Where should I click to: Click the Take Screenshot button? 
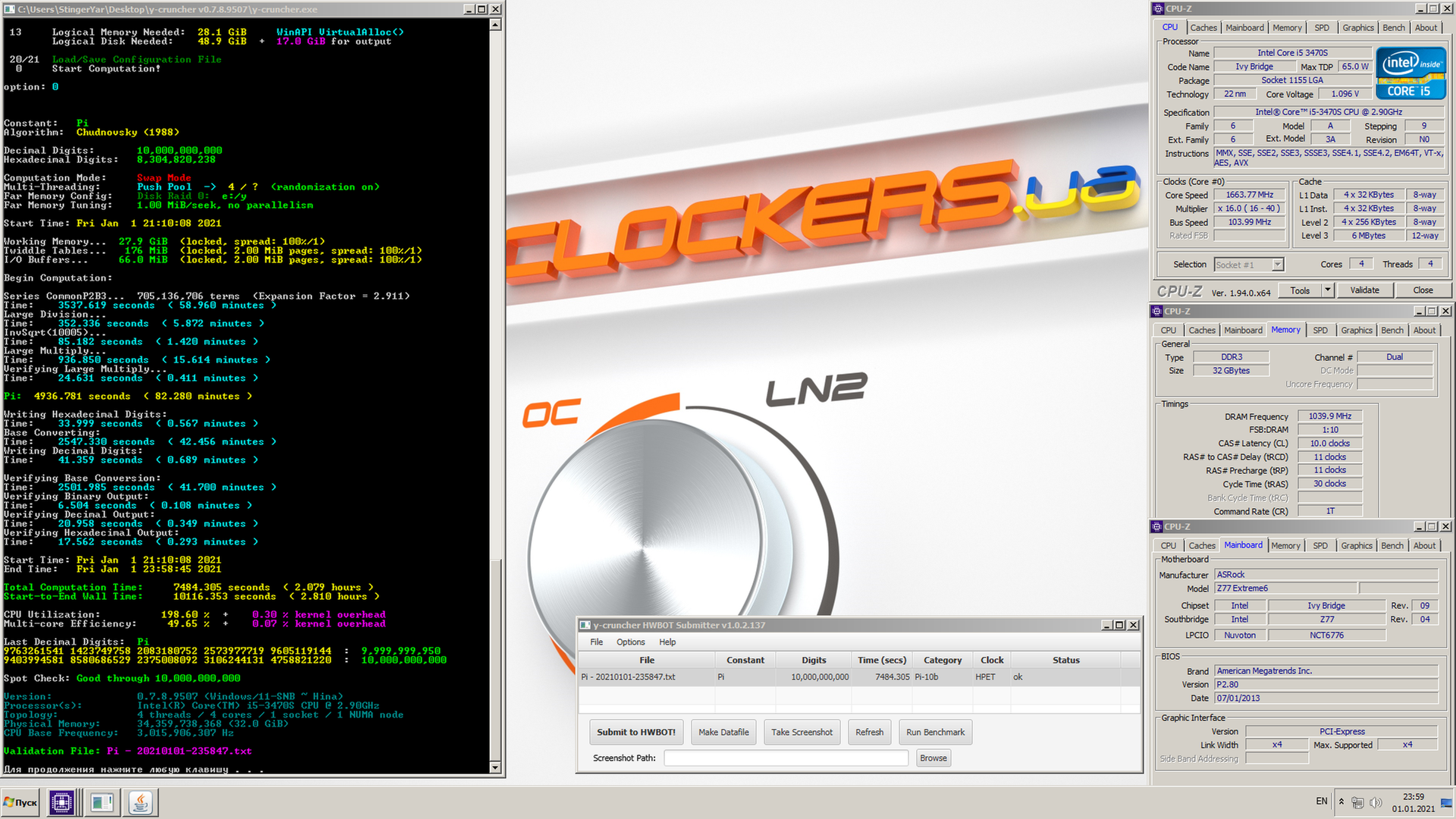pyautogui.click(x=802, y=732)
